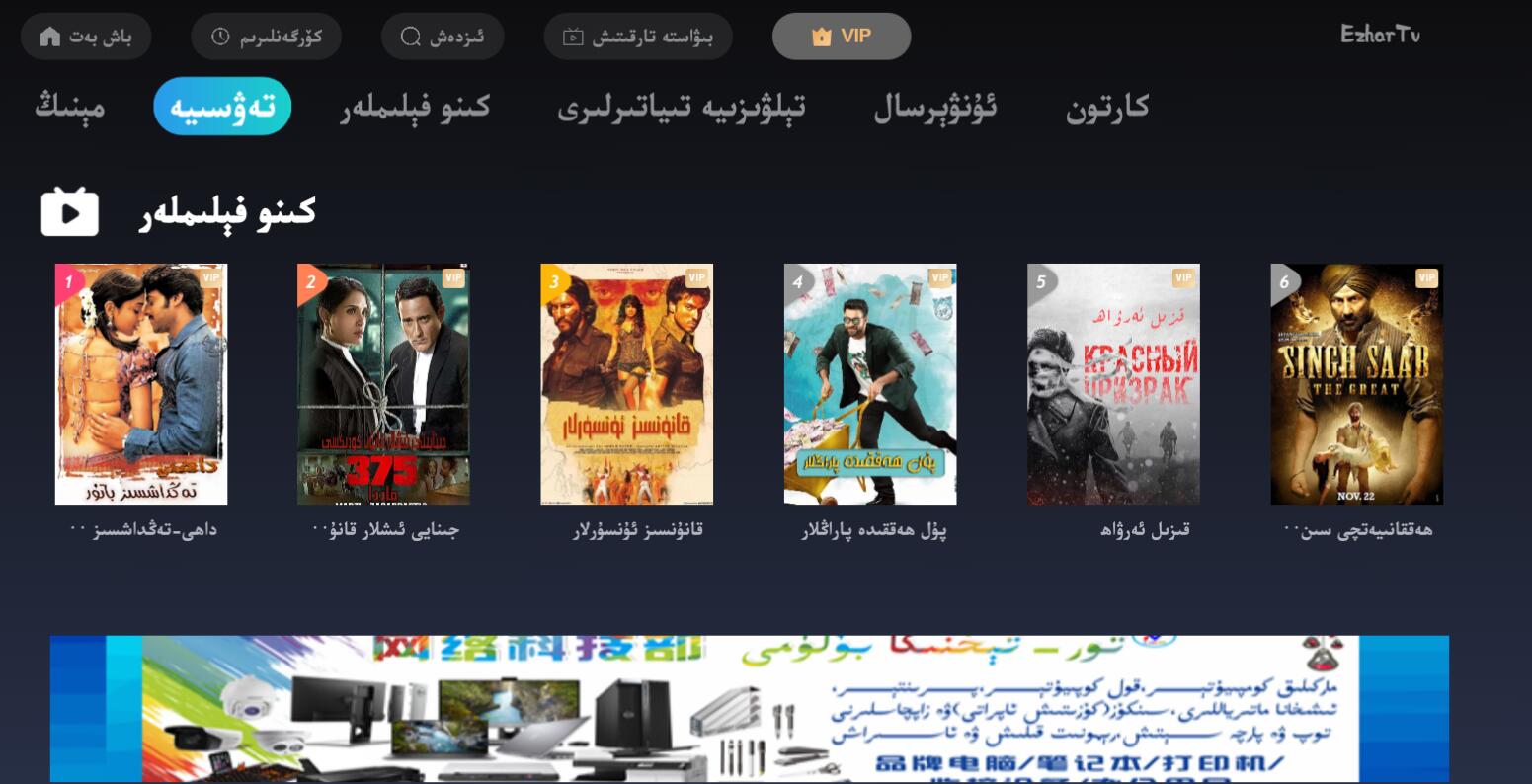This screenshot has height=784, width=1532.
Task: Click the play icon beside section heading
Action: (69, 211)
